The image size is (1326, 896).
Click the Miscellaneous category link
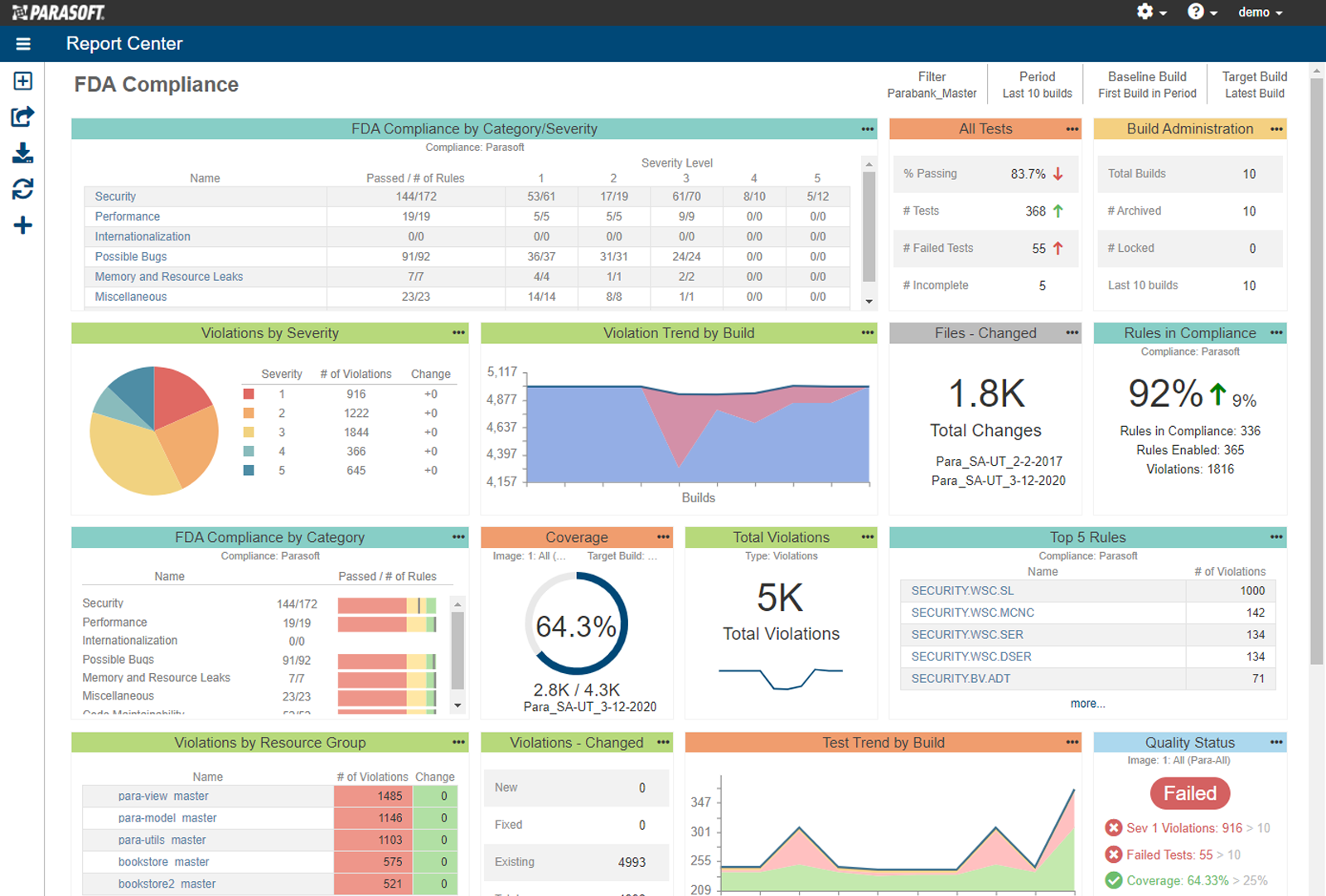click(131, 297)
